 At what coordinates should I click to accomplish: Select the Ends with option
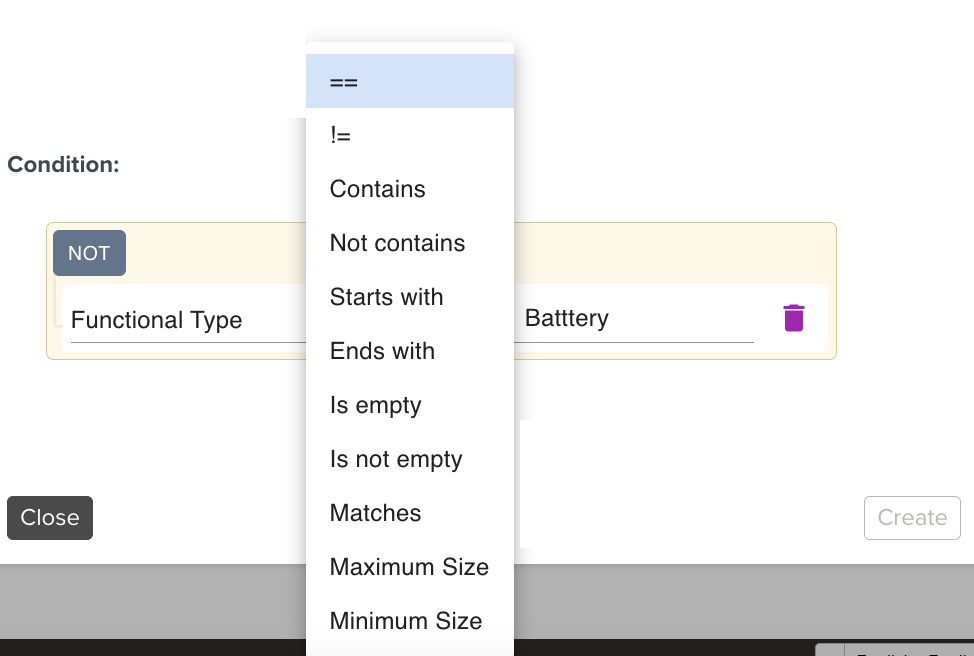[409, 351]
